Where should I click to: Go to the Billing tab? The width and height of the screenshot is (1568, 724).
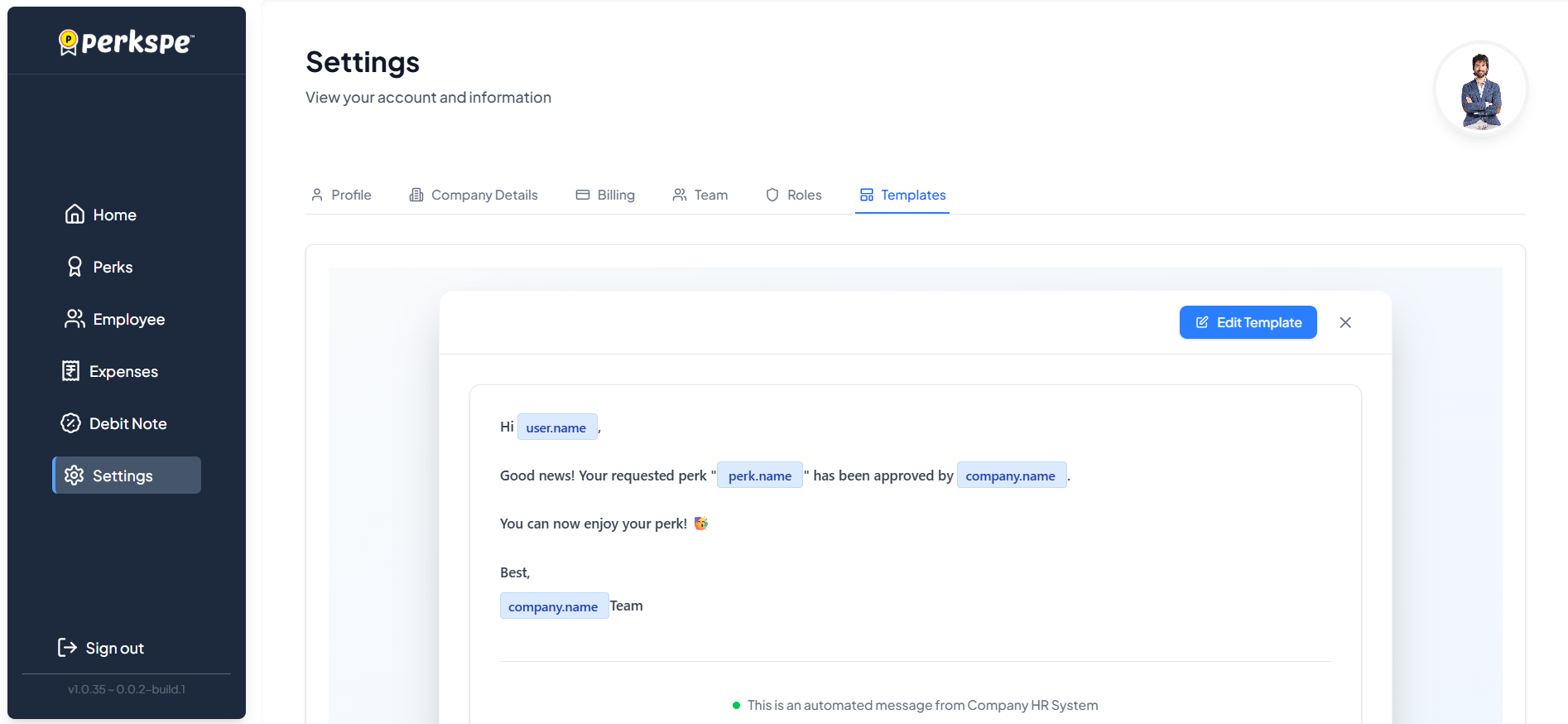[x=605, y=195]
